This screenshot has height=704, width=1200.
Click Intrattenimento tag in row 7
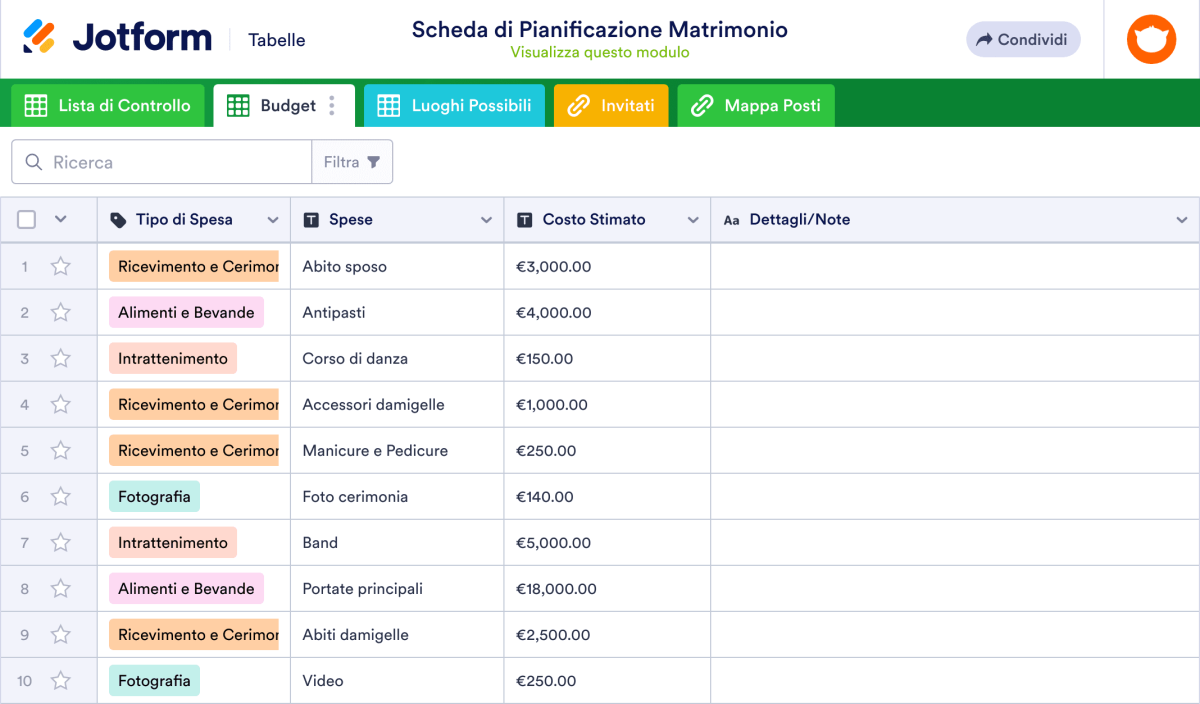click(x=173, y=542)
